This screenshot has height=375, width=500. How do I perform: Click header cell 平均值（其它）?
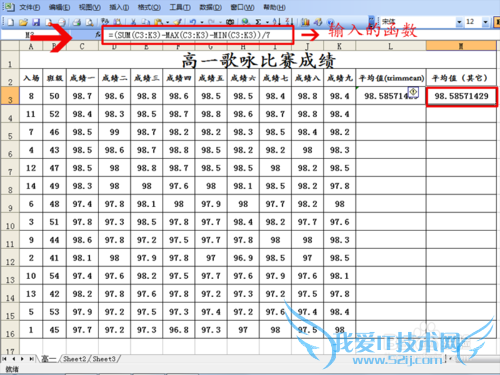coord(461,78)
